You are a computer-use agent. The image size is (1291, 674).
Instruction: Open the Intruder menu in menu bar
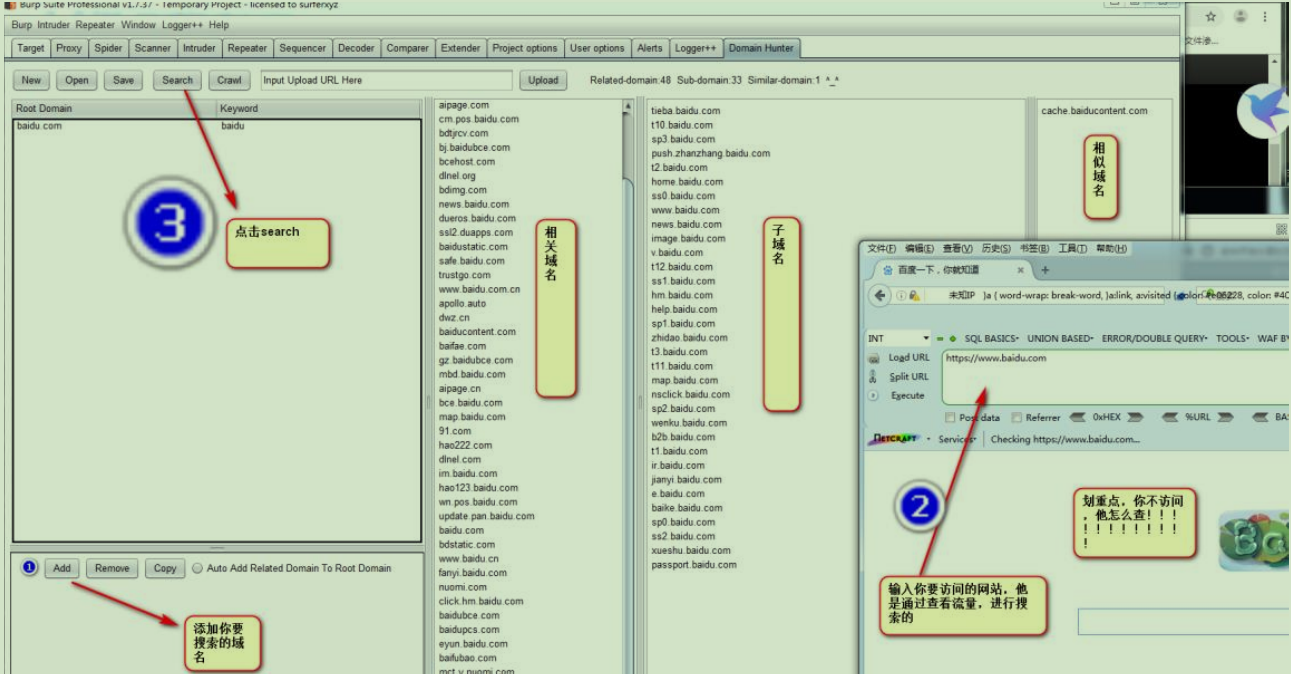pyautogui.click(x=54, y=24)
